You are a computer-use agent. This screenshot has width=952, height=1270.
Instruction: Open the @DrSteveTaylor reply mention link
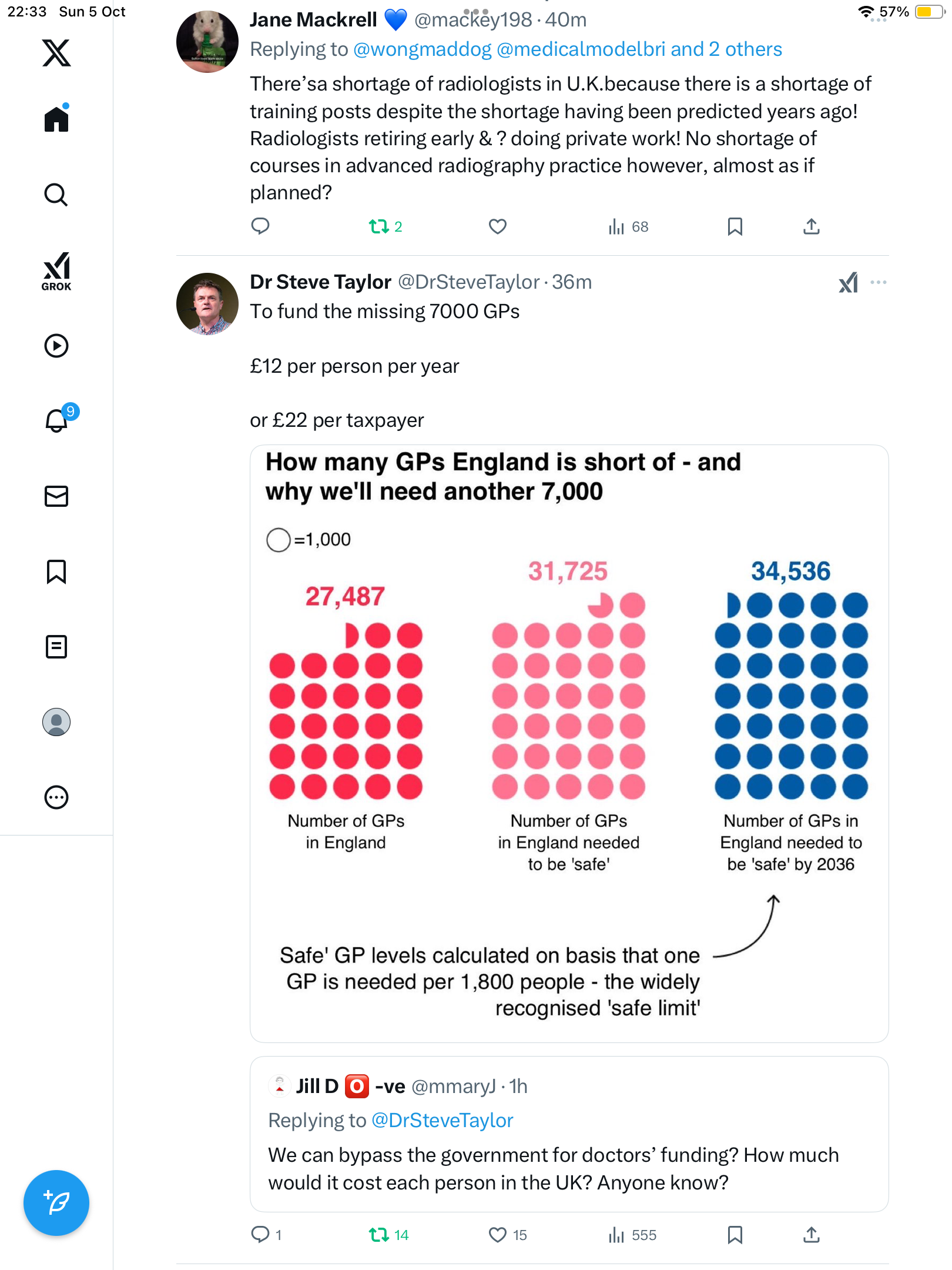click(442, 1121)
